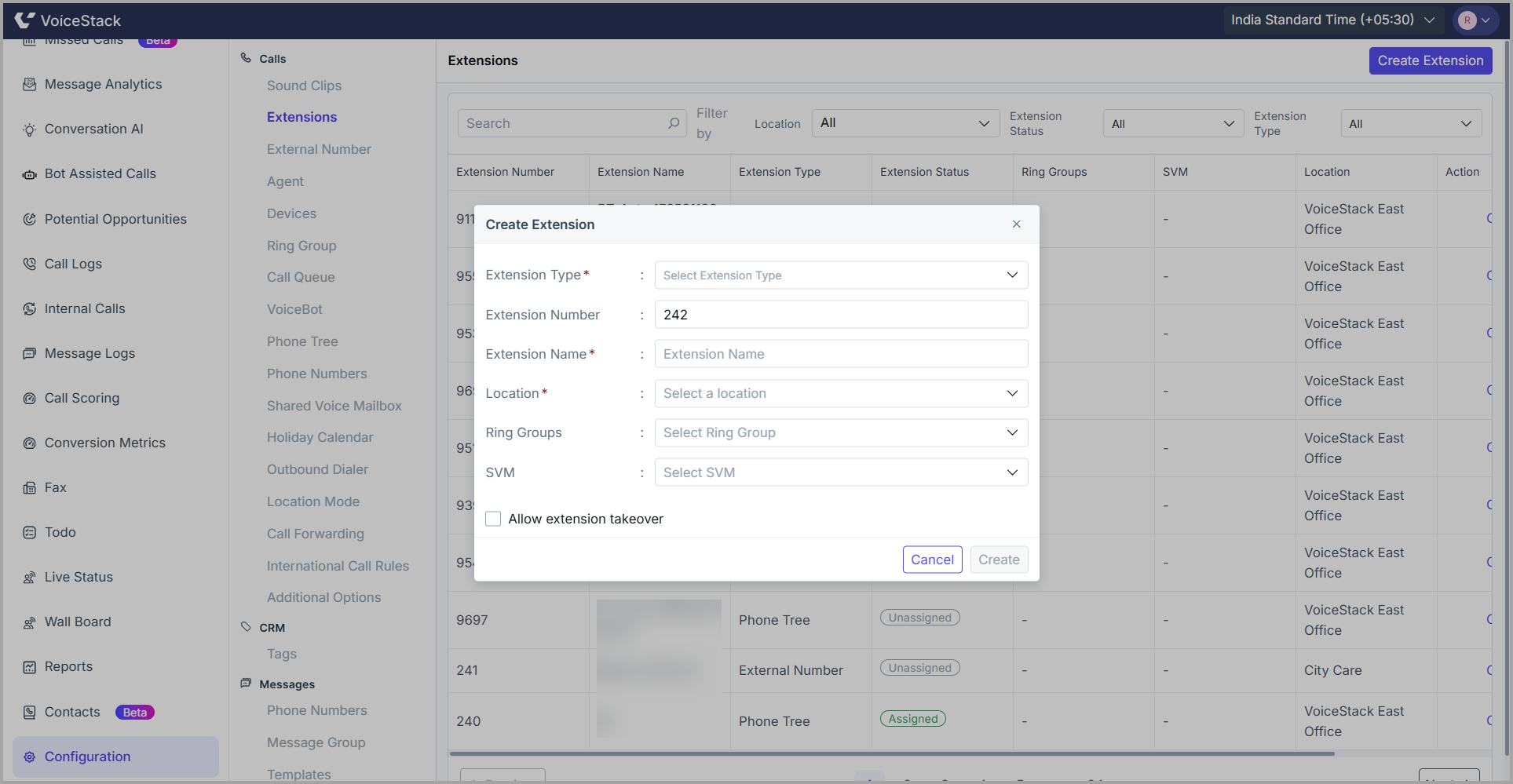Open Phone Tree settings
This screenshot has height=784, width=1513.
302,341
